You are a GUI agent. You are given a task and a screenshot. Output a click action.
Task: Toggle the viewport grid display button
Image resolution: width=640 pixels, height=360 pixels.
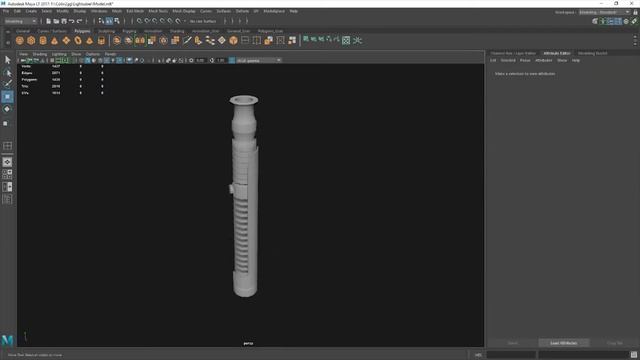pos(52,60)
